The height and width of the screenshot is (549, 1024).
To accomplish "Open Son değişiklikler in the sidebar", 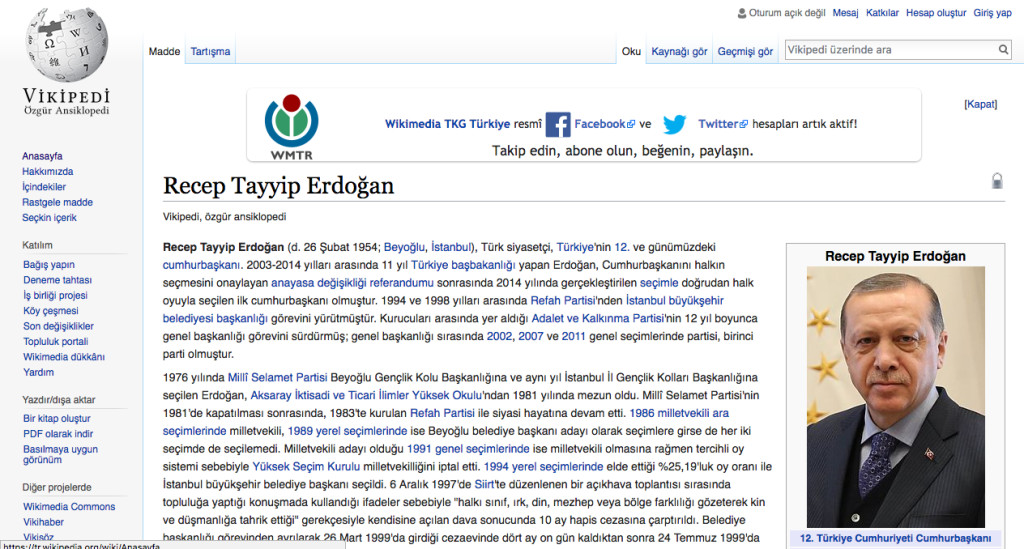I will click(58, 326).
